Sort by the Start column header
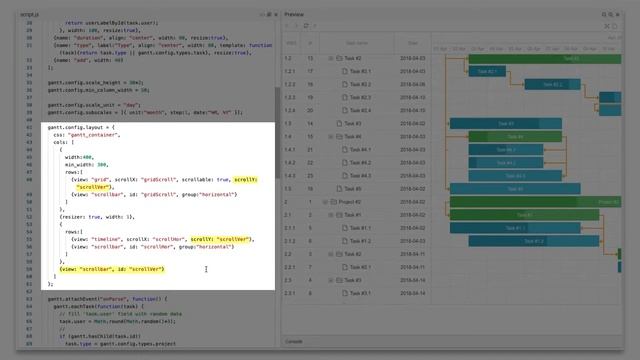 pos(413,43)
